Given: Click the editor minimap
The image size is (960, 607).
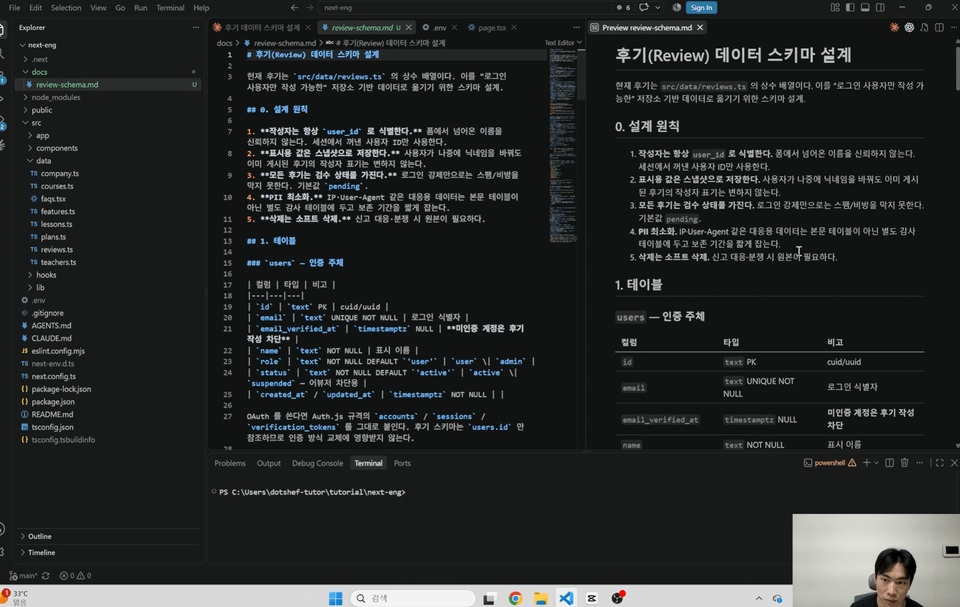Looking at the screenshot, I should click(x=563, y=147).
